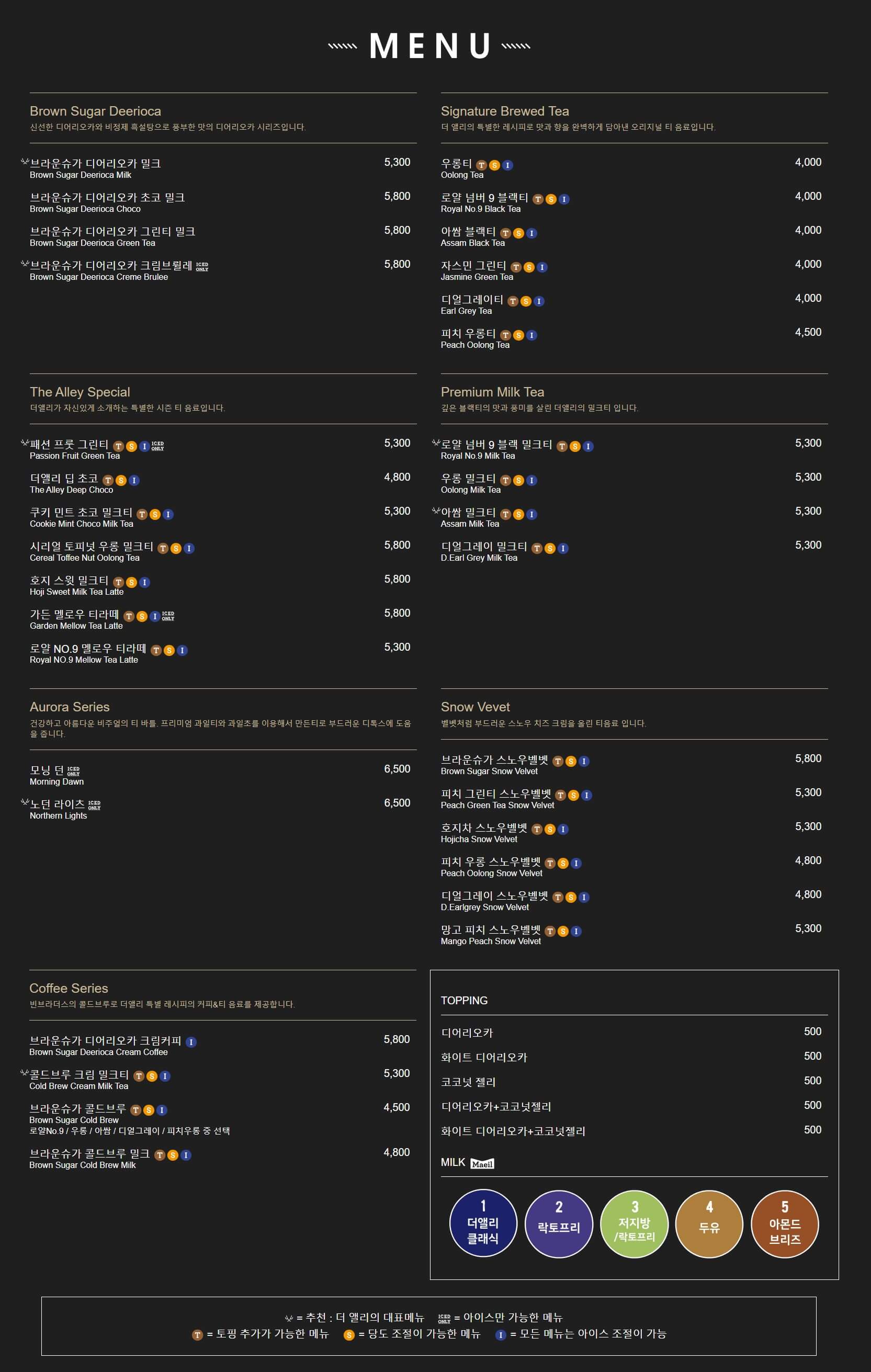The width and height of the screenshot is (871, 1372).
Task: Click recommendation mark beside Royal No.9 Milk Tea
Action: click(x=436, y=443)
